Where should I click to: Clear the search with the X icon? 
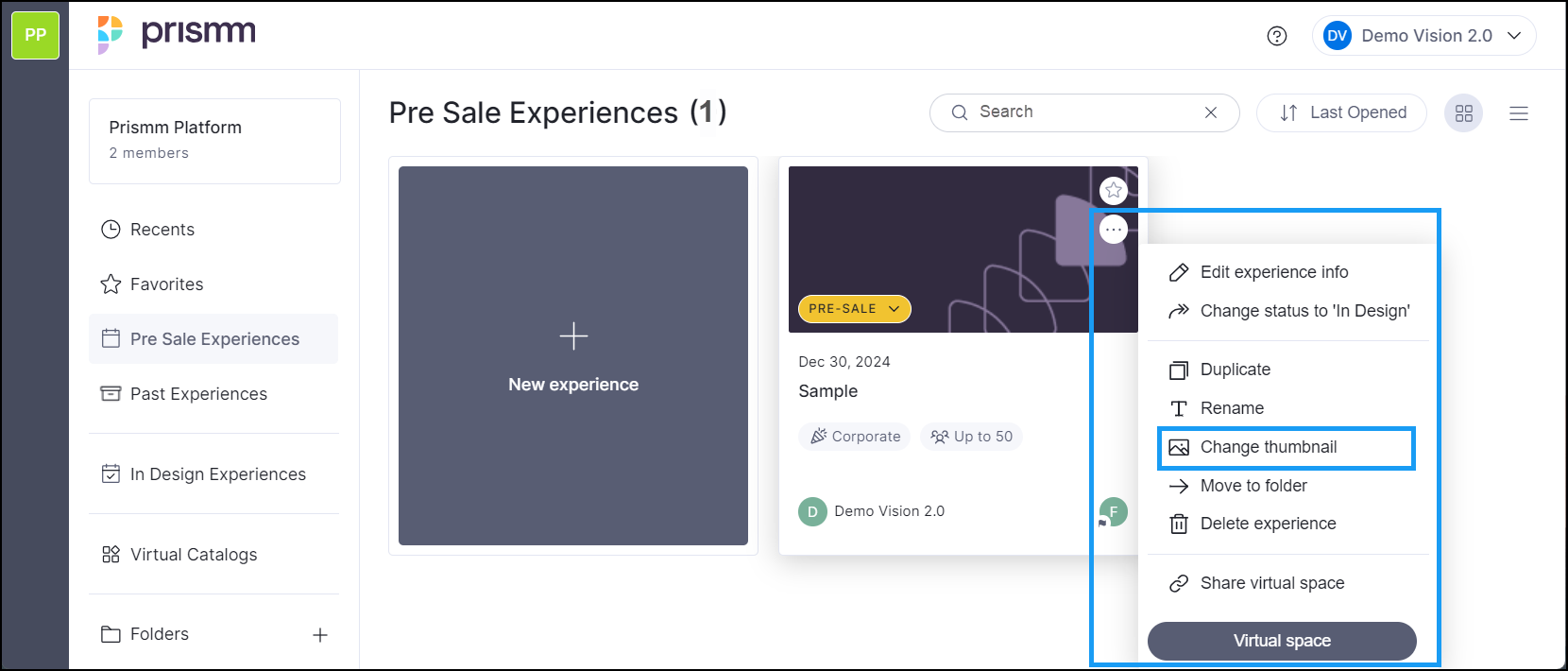point(1211,112)
